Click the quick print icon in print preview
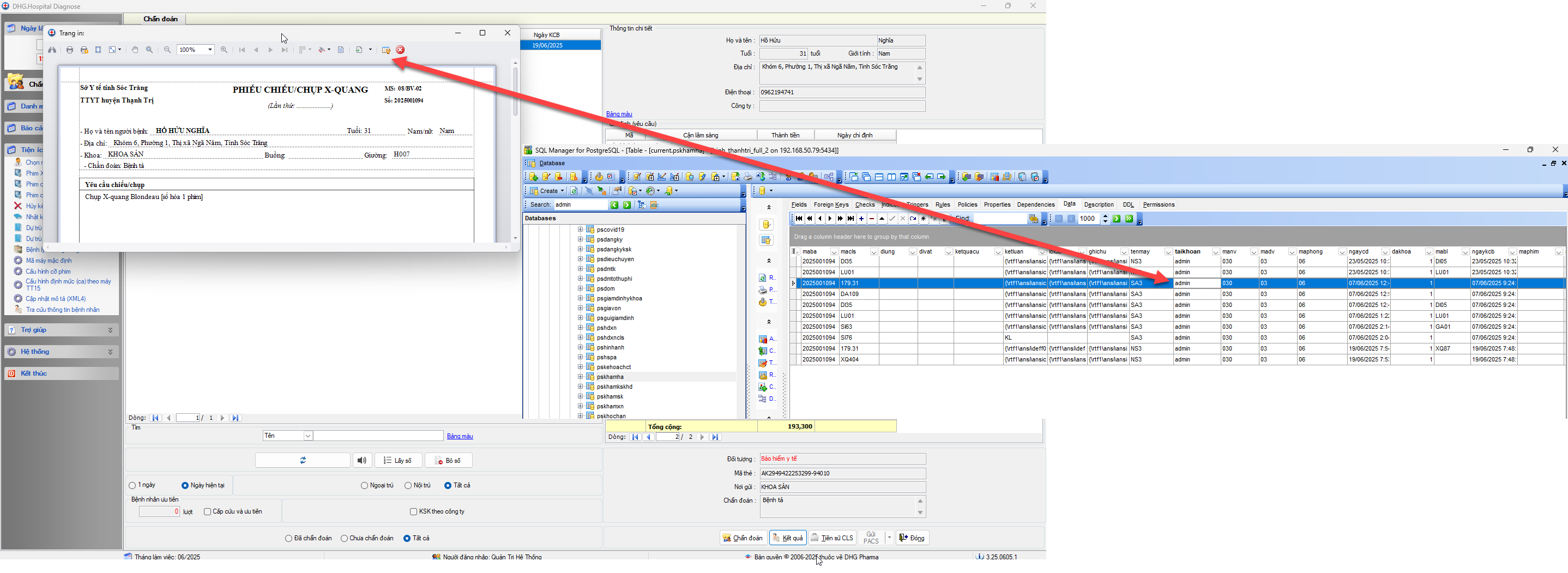 coord(85,50)
